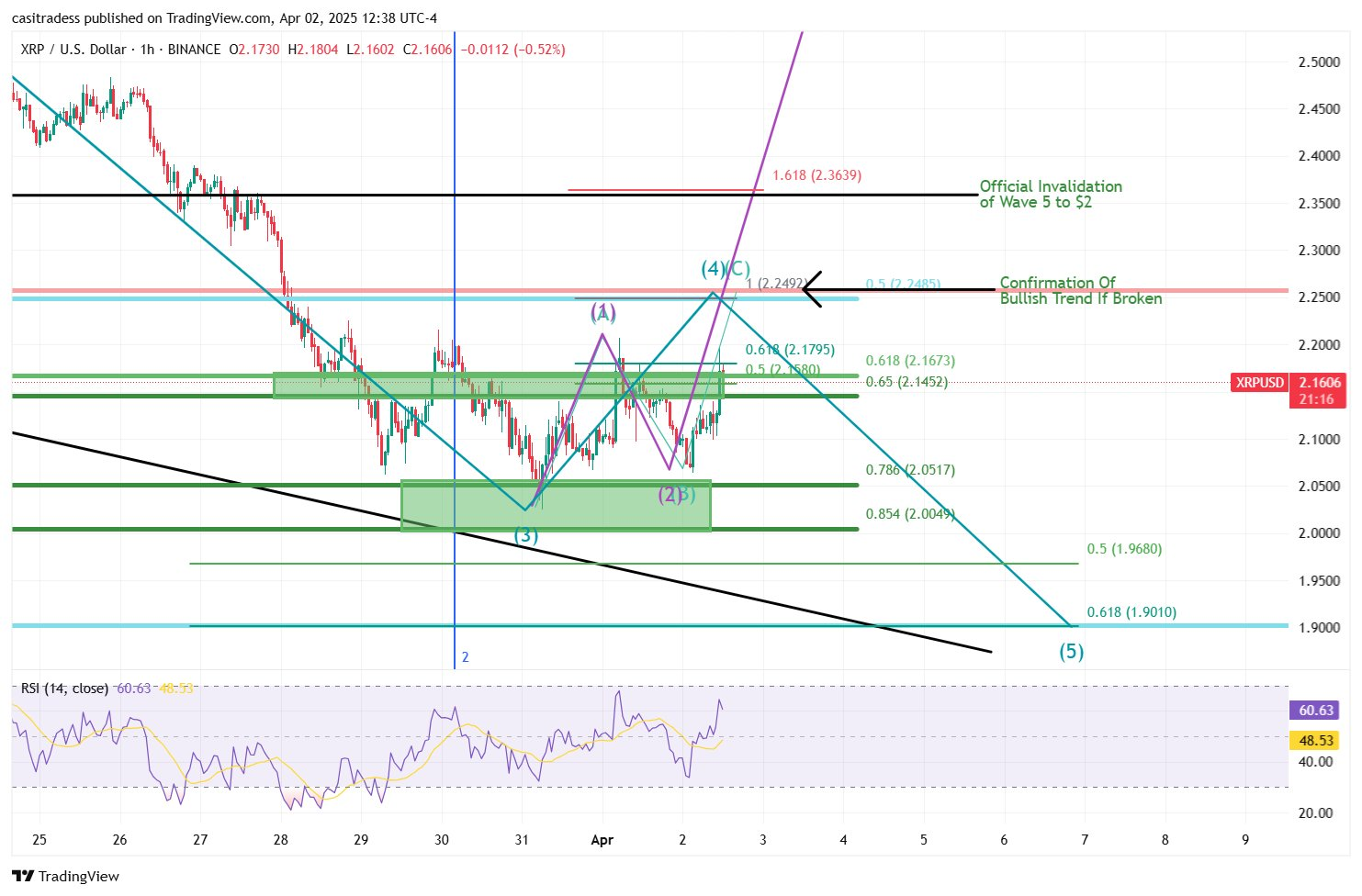The width and height of the screenshot is (1362, 896).
Task: Click the purple 60.63 RSI value tag
Action: (x=1315, y=711)
